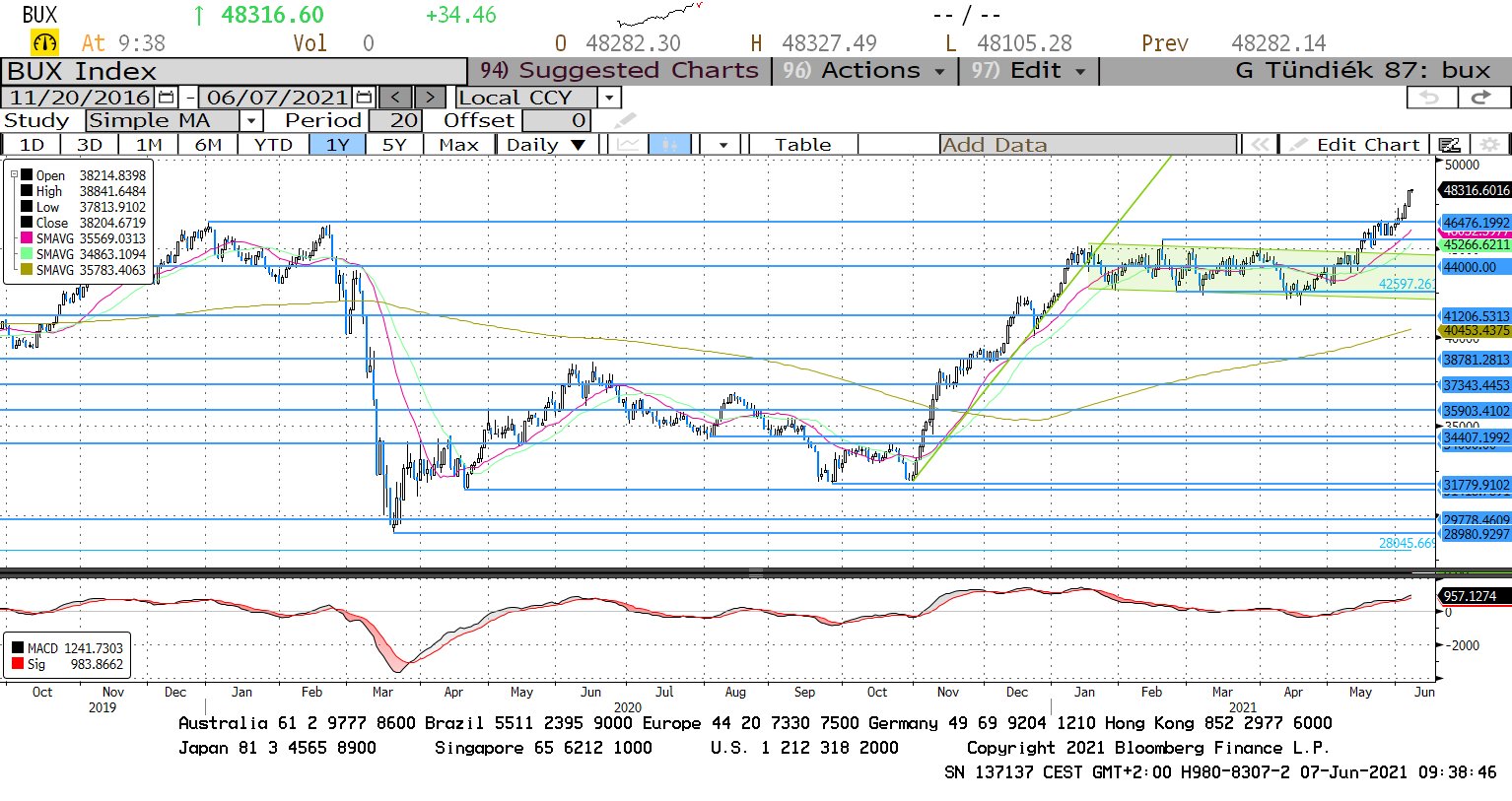Click the green SMAVG 34863.1094 color swatch
This screenshot has width=1512, height=801.
click(27, 254)
